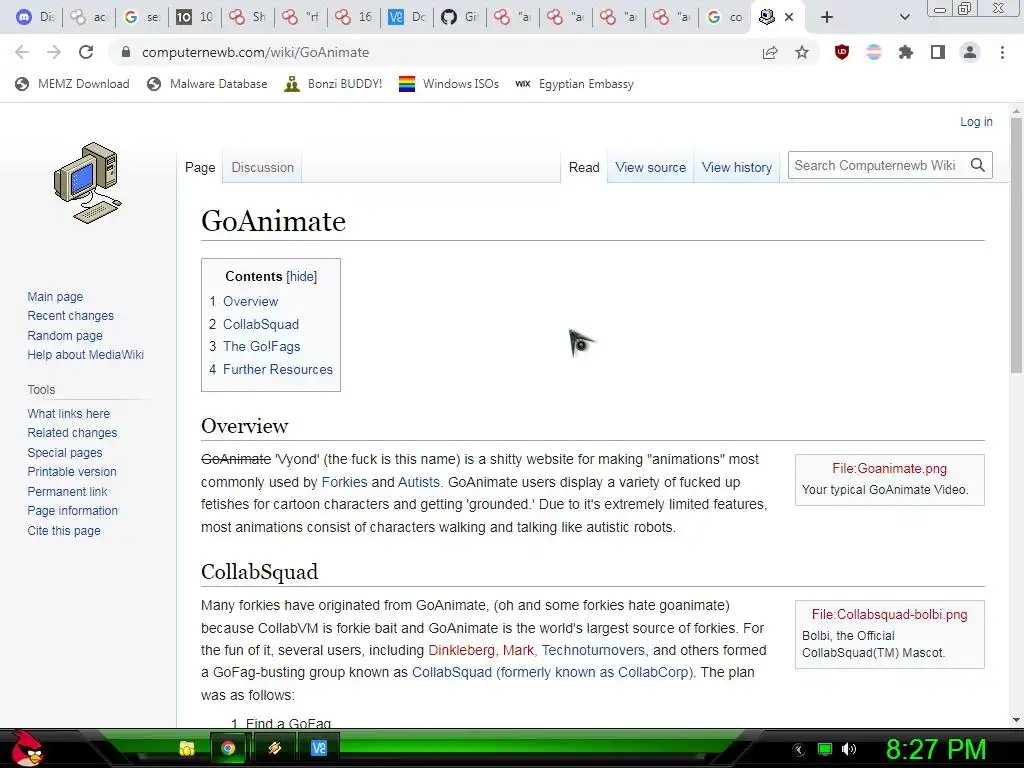Click the green monitor network tray icon
Image resolution: width=1024 pixels, height=768 pixels.
click(825, 749)
